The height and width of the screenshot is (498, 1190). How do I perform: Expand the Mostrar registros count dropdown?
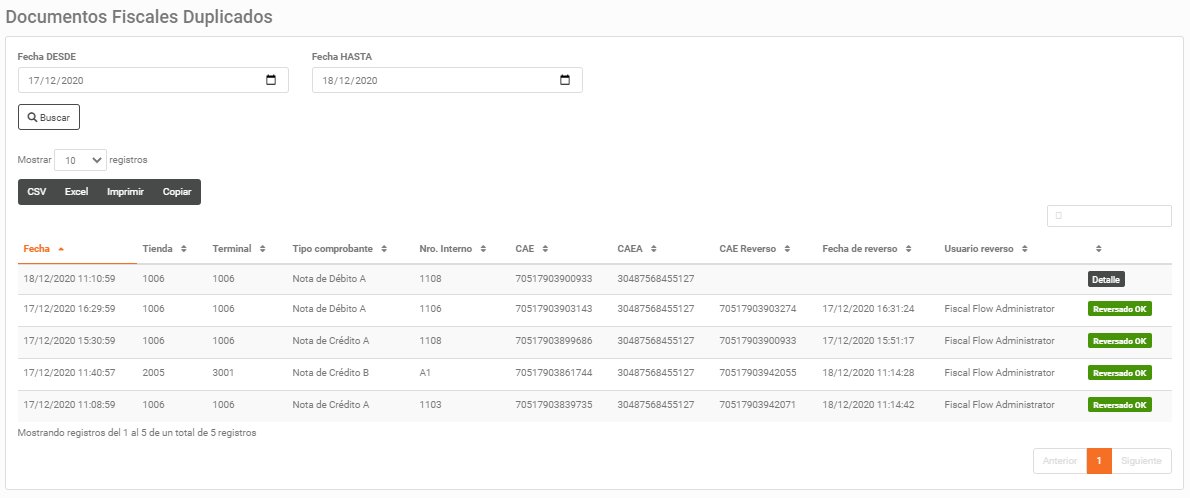click(x=80, y=160)
